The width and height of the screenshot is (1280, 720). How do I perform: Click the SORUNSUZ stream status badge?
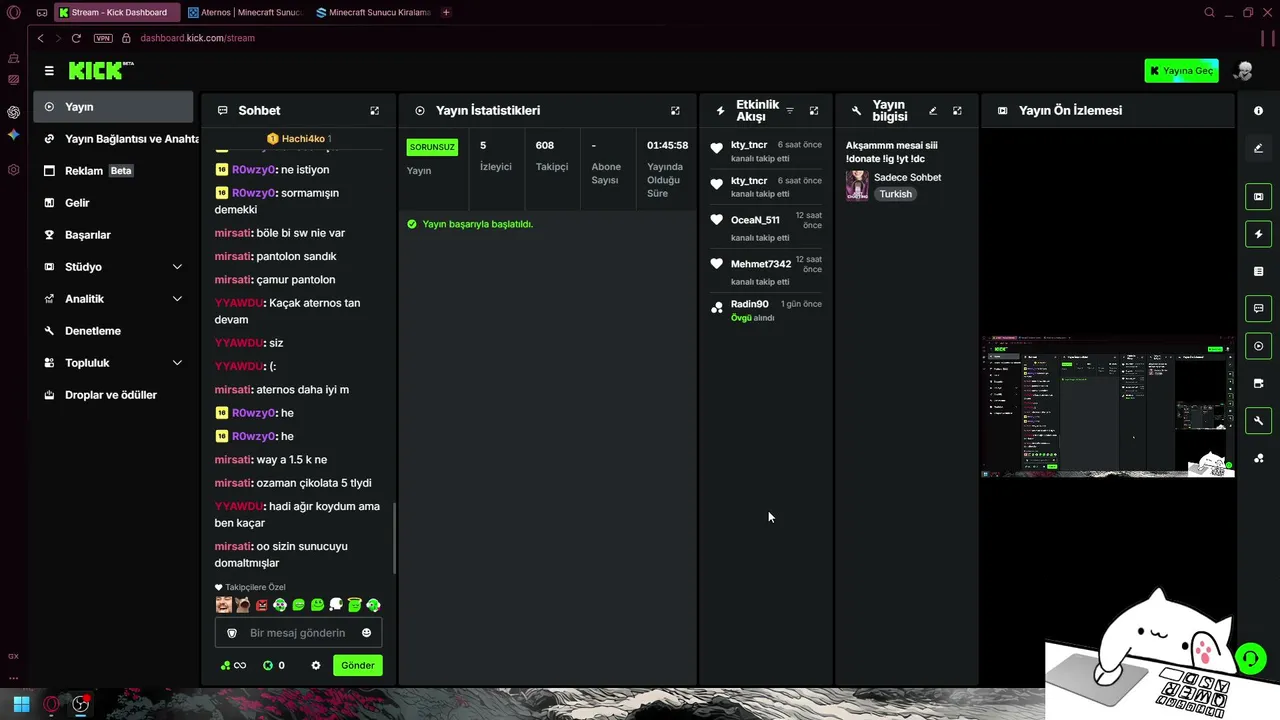coord(432,147)
